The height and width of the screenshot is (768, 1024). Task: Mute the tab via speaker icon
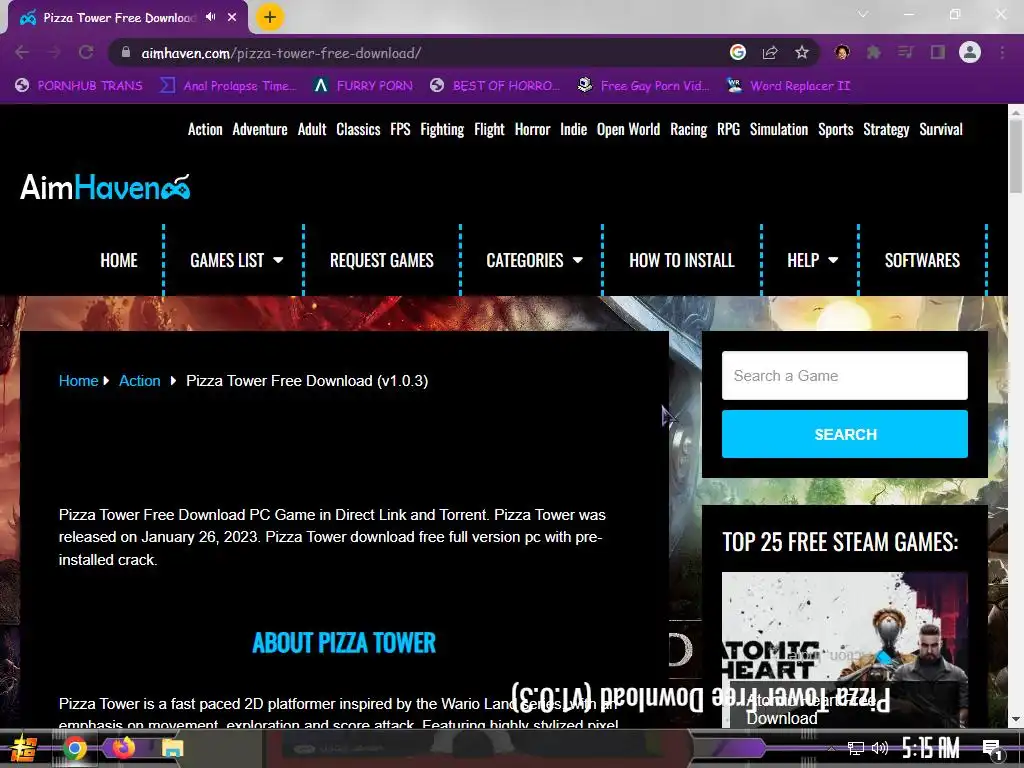pyautogui.click(x=210, y=18)
